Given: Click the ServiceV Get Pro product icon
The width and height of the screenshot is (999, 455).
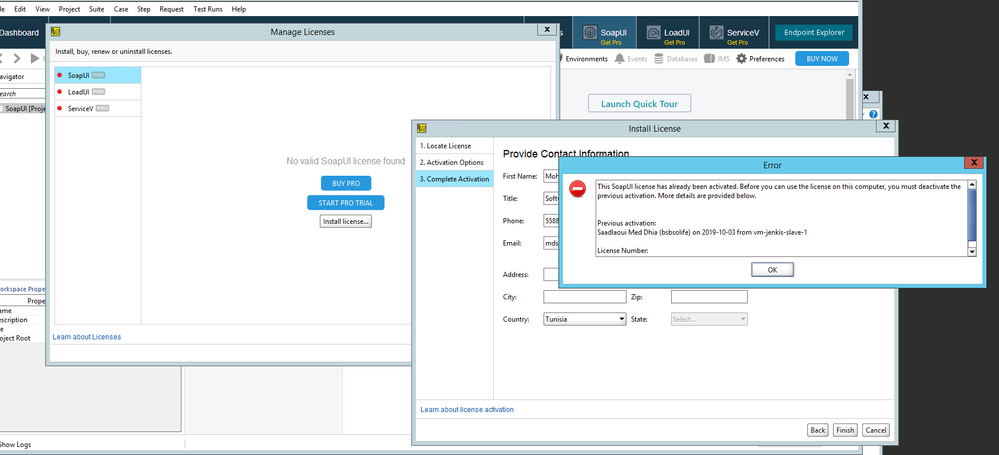Looking at the screenshot, I should tap(715, 33).
